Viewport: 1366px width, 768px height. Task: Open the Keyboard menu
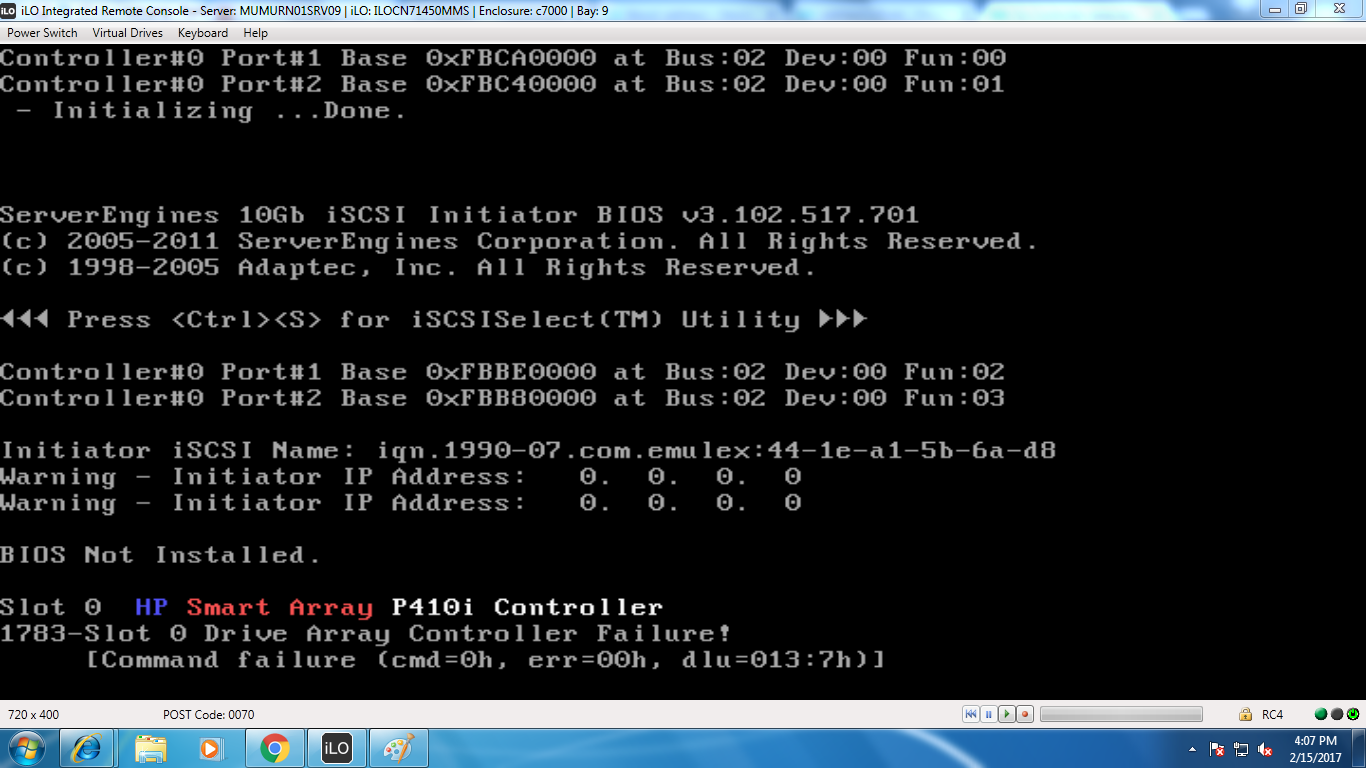click(x=203, y=33)
